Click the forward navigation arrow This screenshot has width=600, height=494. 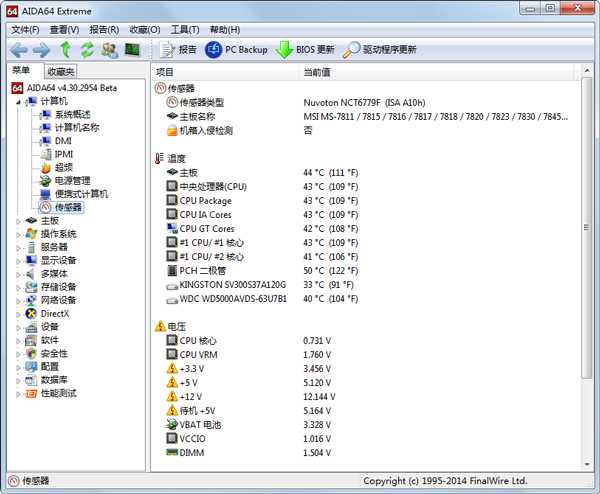coord(41,50)
